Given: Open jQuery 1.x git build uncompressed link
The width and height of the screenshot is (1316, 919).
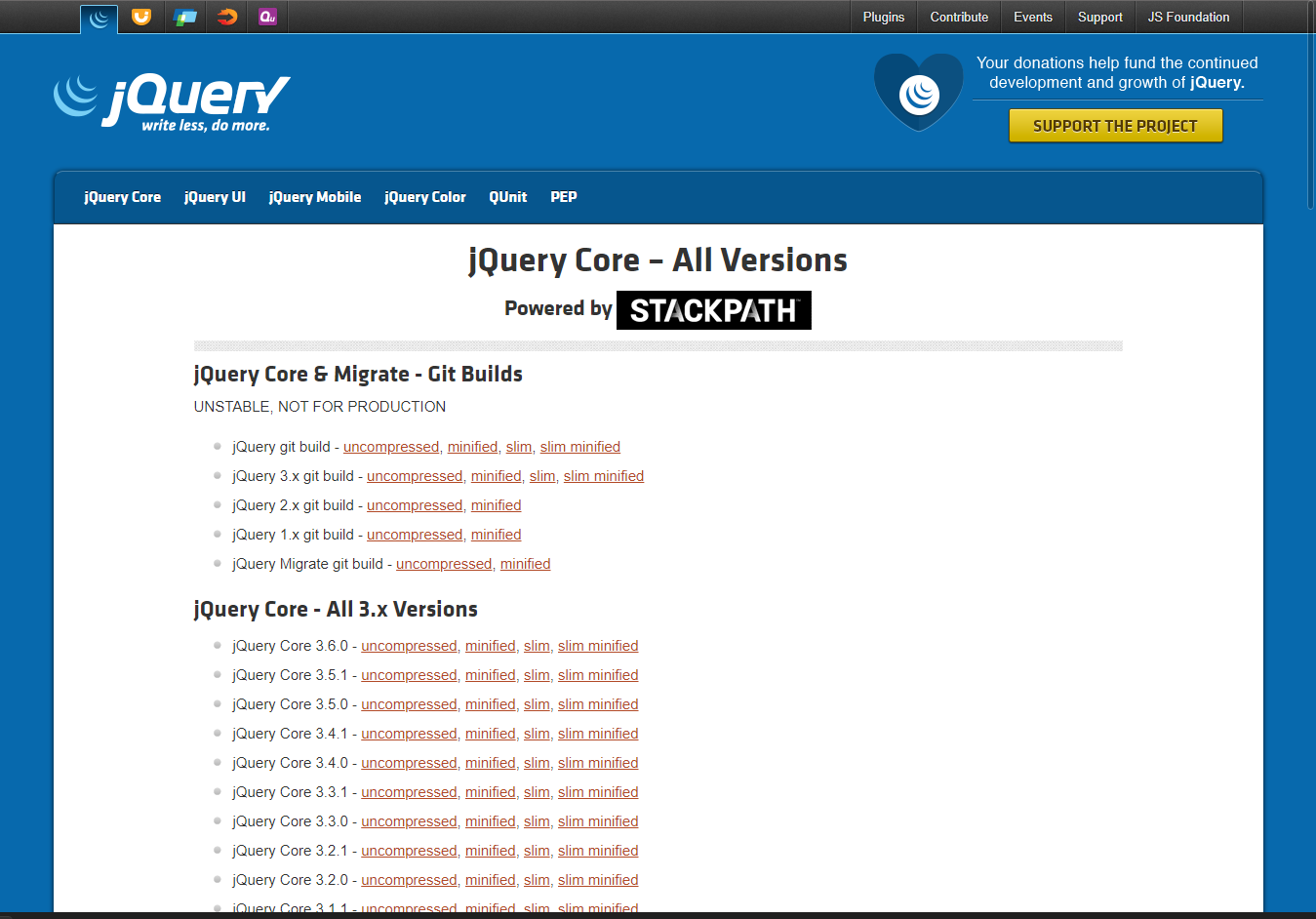Looking at the screenshot, I should 415,535.
